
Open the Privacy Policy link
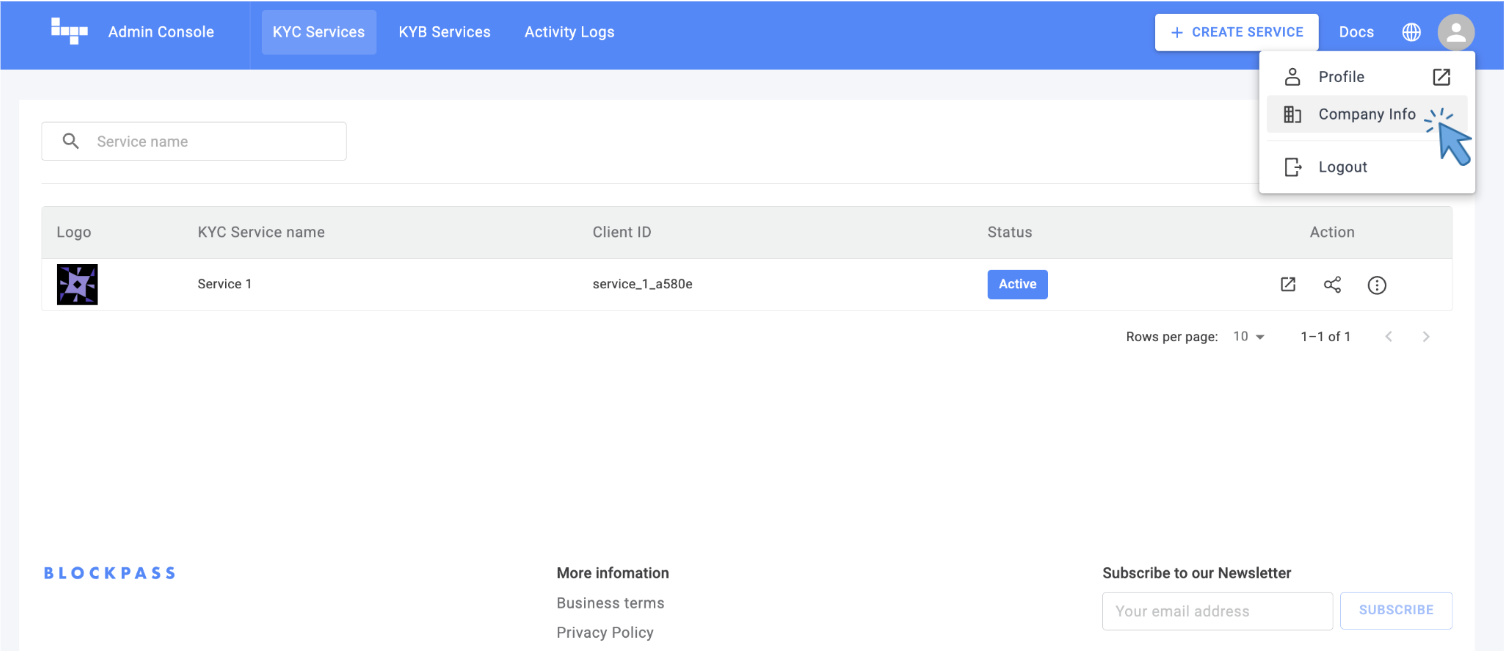(x=604, y=633)
